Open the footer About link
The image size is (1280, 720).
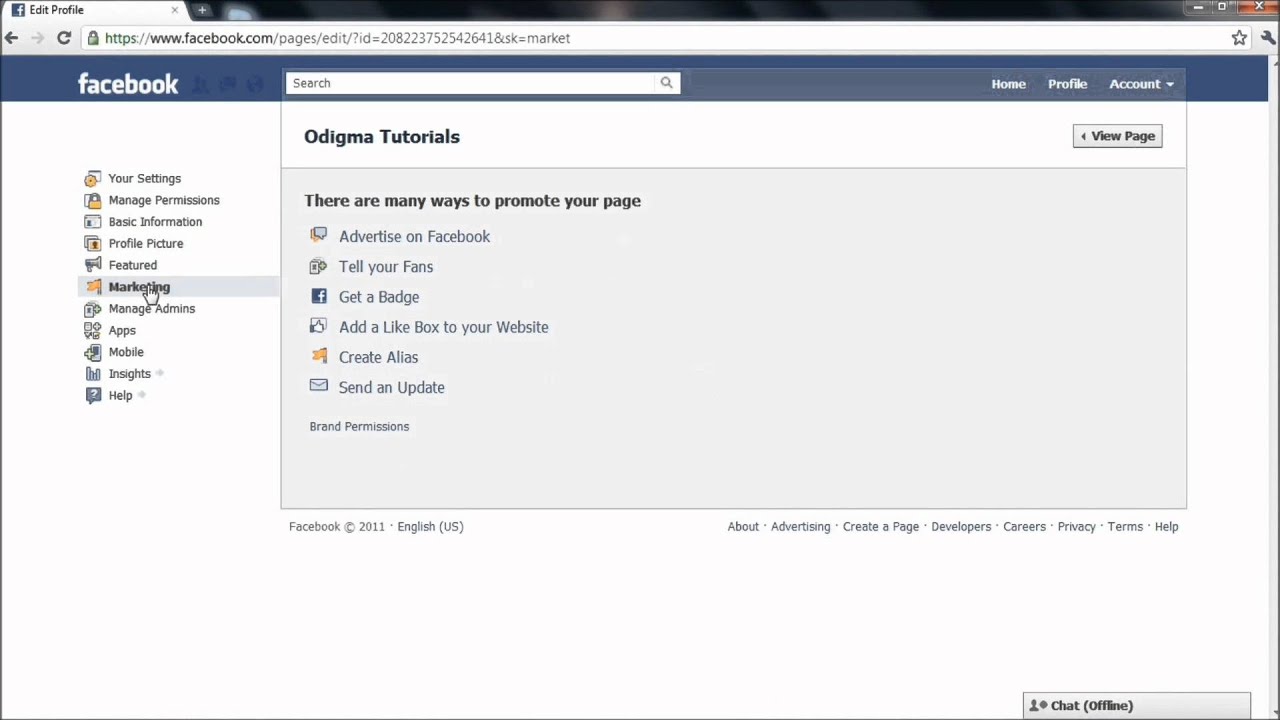pos(743,526)
